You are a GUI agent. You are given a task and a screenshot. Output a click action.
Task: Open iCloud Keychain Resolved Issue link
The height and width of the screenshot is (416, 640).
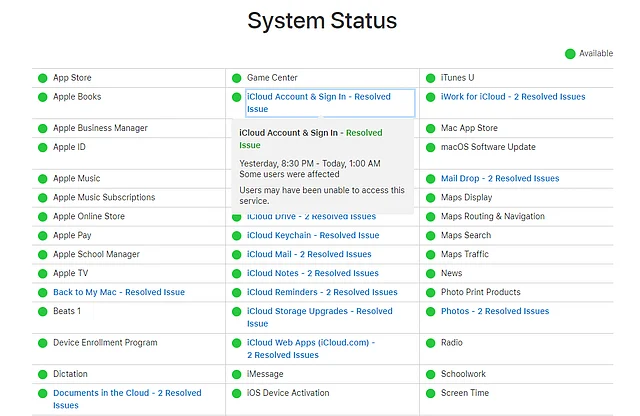click(x=313, y=235)
